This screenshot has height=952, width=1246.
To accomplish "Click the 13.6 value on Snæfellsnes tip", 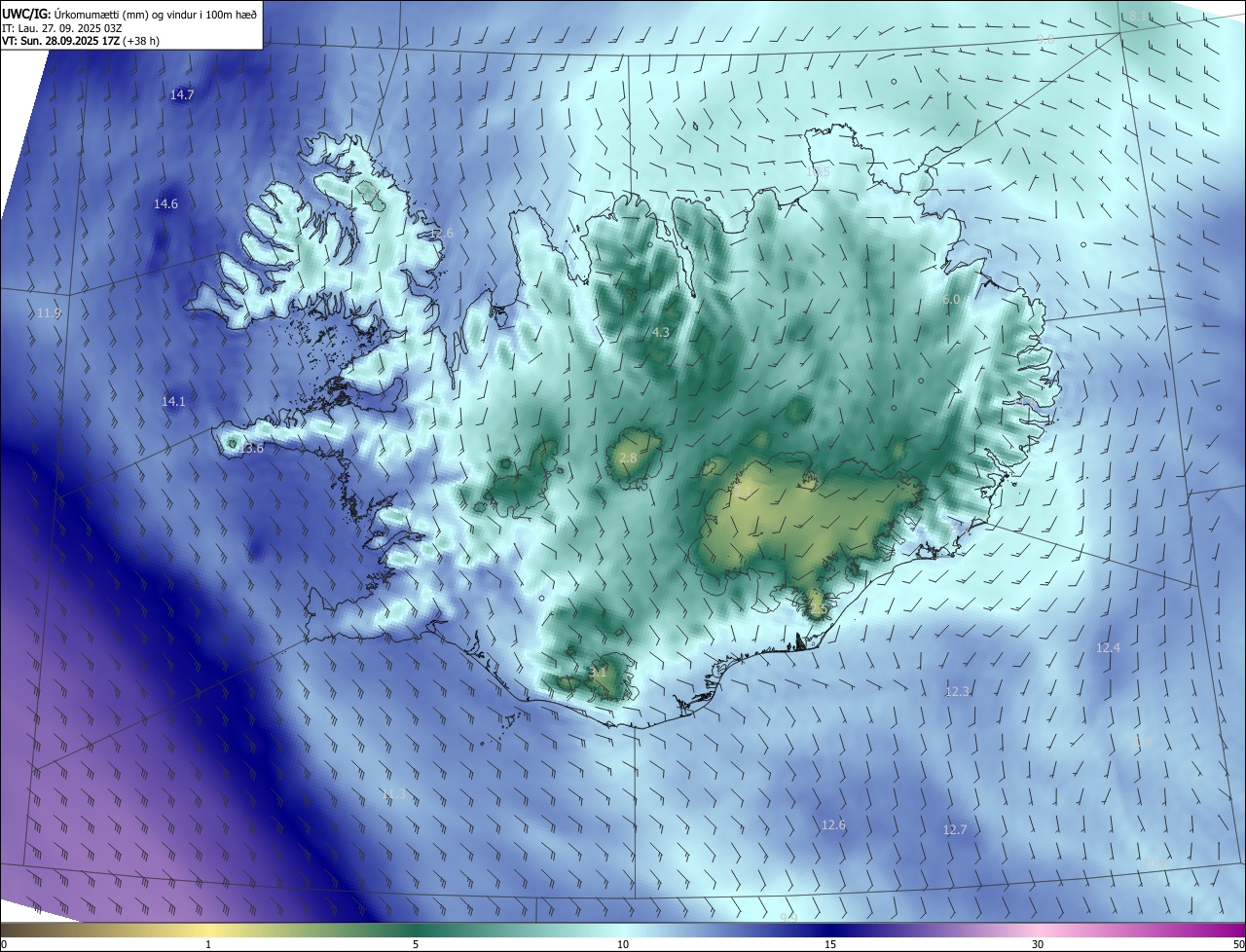I will coord(251,449).
